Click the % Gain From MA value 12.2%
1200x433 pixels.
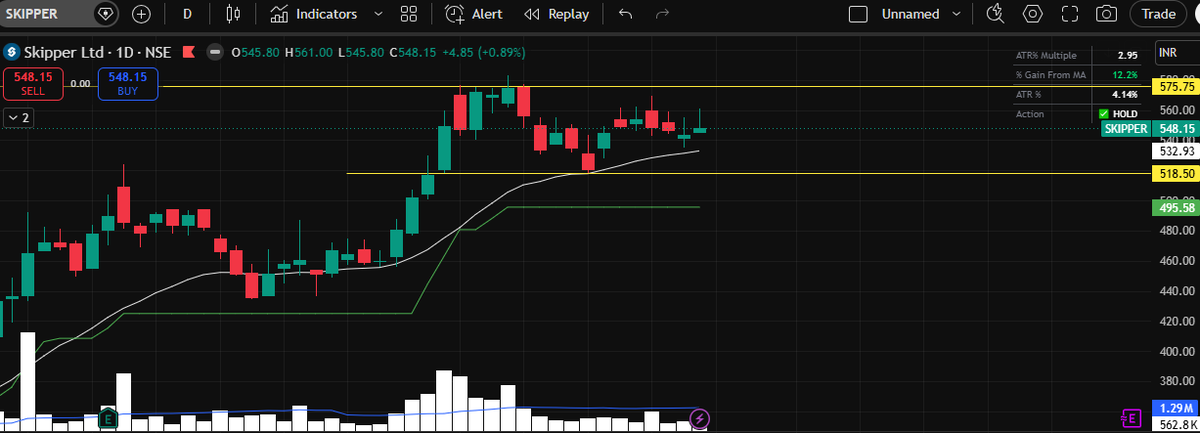pyautogui.click(x=1127, y=75)
